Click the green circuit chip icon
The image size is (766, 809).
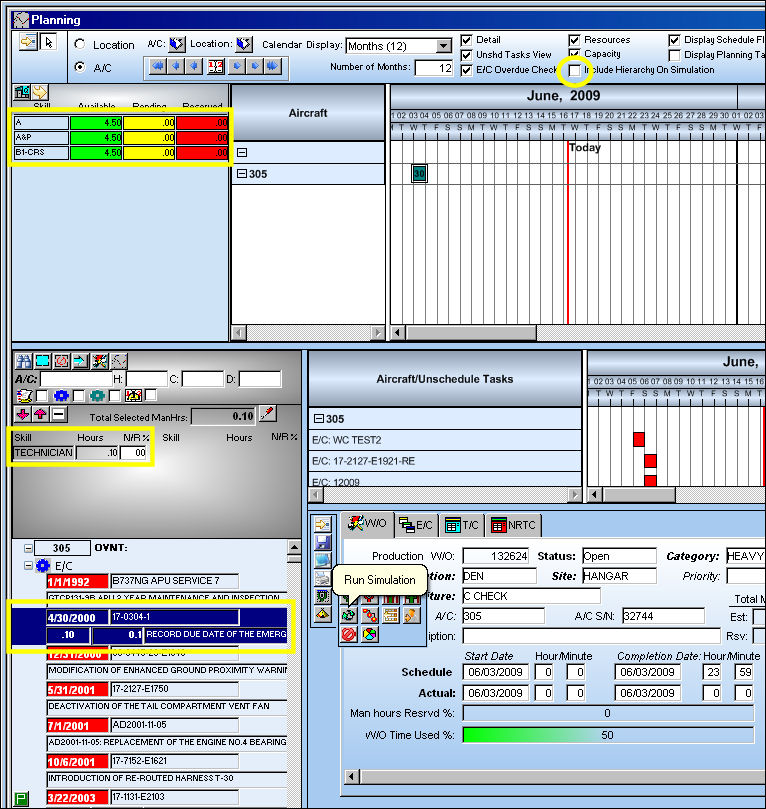[323, 596]
